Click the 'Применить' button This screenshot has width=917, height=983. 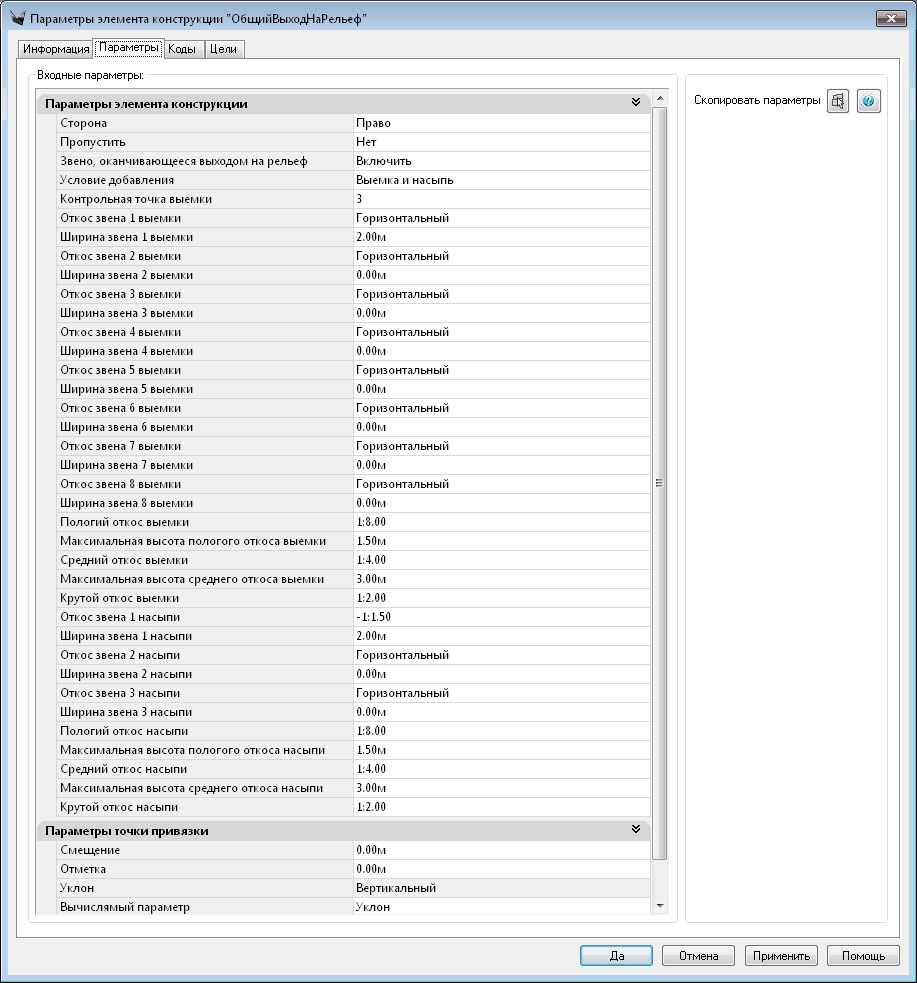tap(782, 956)
